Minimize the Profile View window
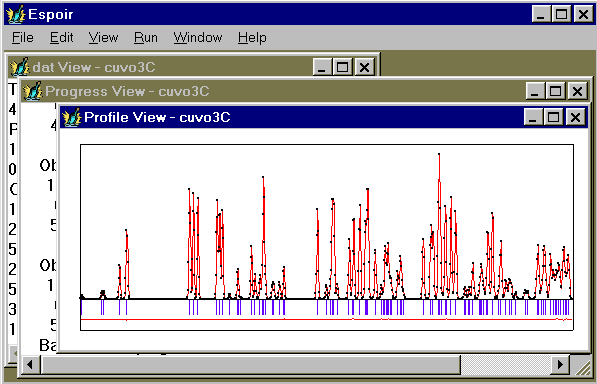The image size is (597, 384). point(533,117)
